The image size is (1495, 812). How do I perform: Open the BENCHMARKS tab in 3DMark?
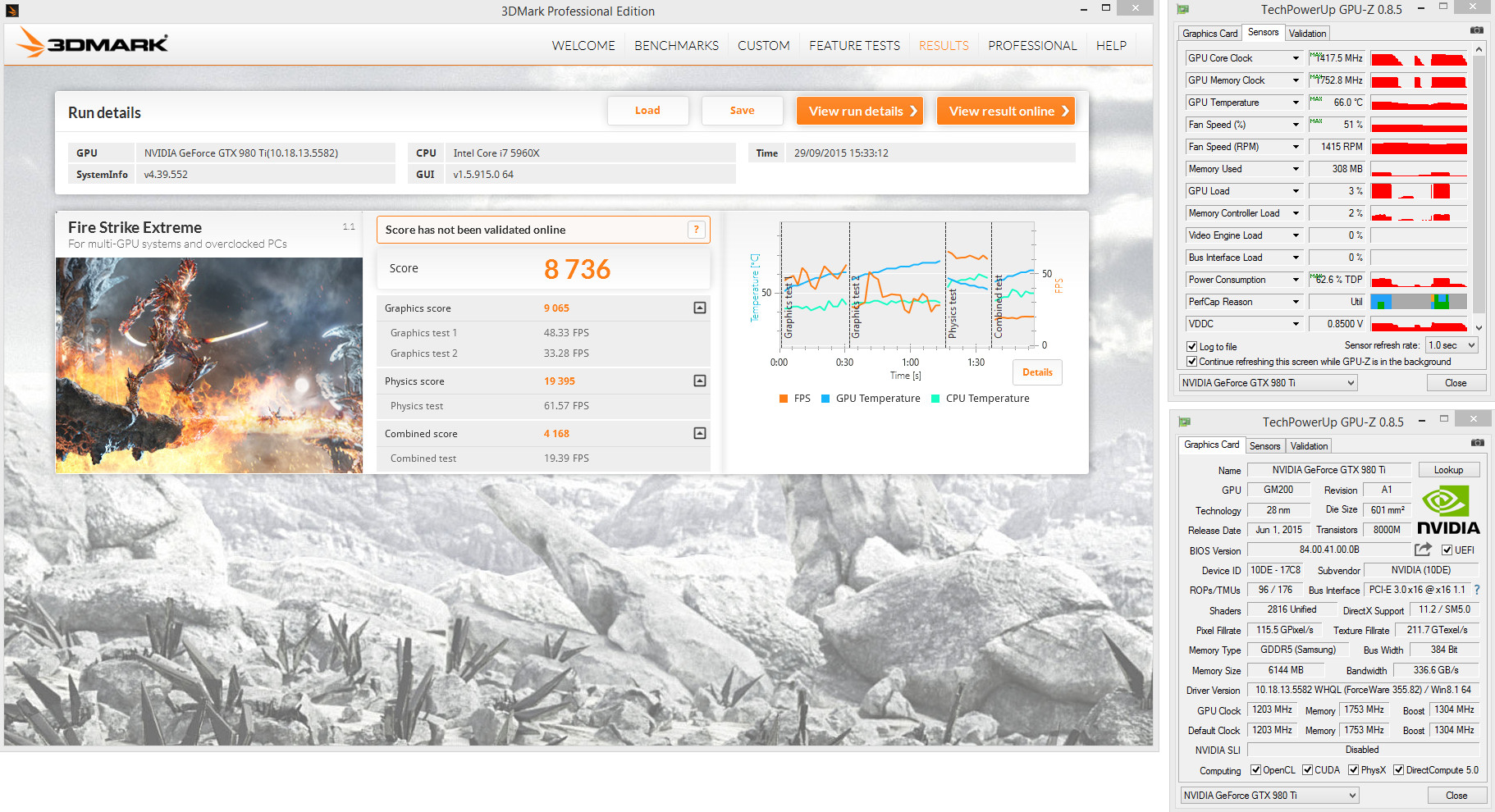pos(676,46)
